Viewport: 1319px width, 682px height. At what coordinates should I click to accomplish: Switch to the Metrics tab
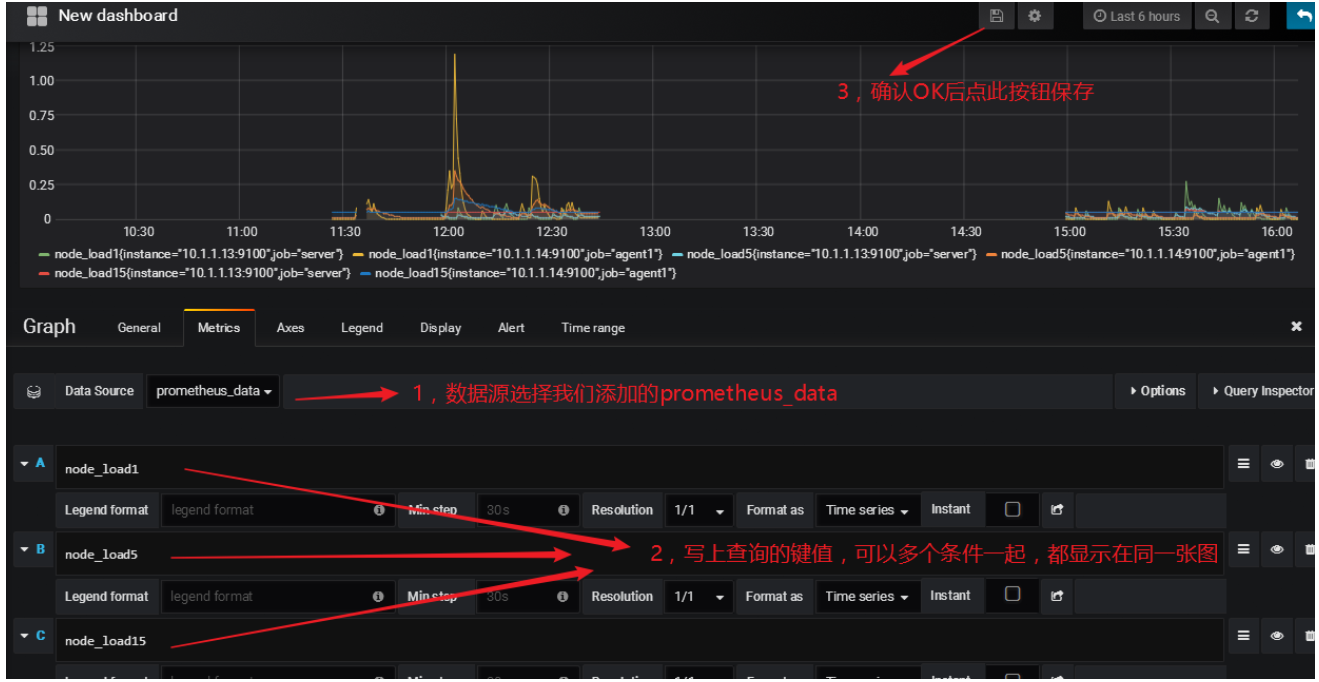click(x=219, y=328)
